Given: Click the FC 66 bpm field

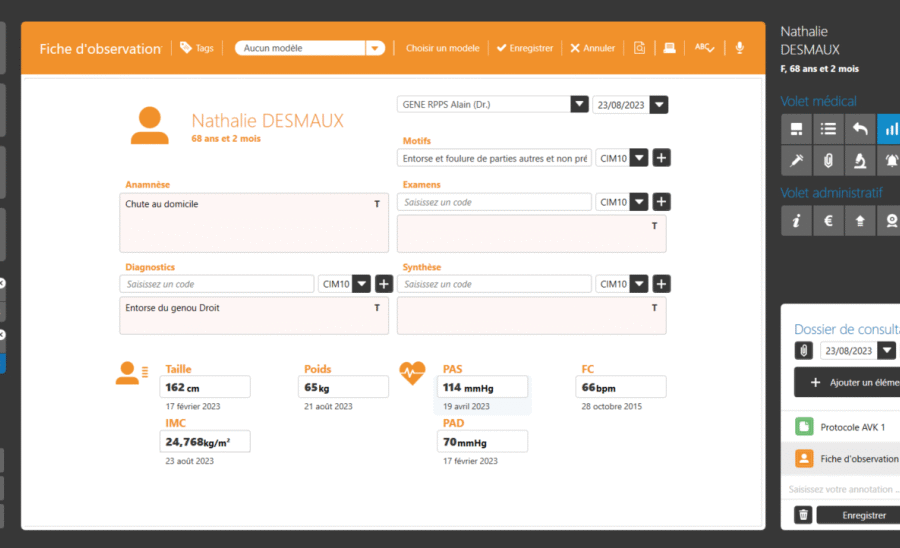Looking at the screenshot, I should pyautogui.click(x=620, y=387).
